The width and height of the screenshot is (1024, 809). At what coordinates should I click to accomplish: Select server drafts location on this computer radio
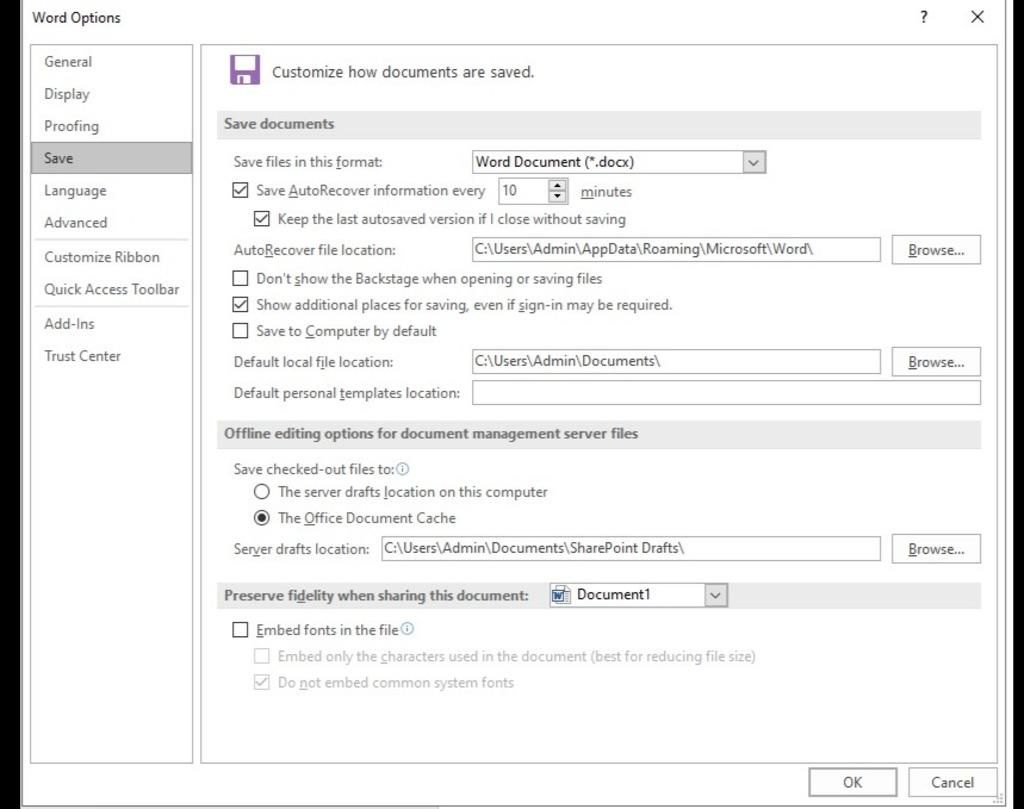click(x=261, y=491)
